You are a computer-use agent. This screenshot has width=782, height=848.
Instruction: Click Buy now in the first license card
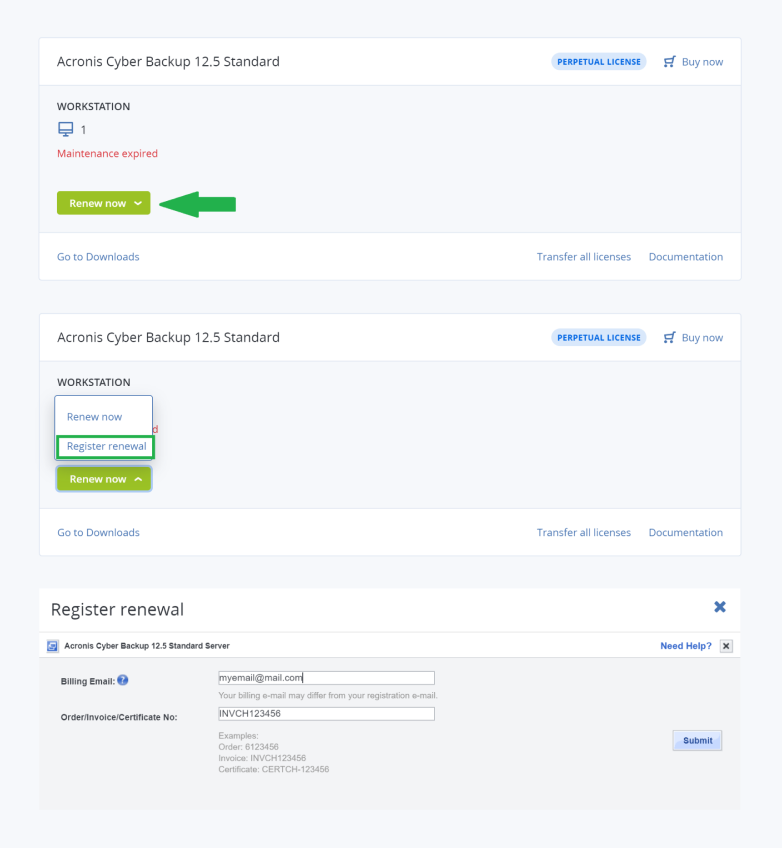tap(702, 62)
